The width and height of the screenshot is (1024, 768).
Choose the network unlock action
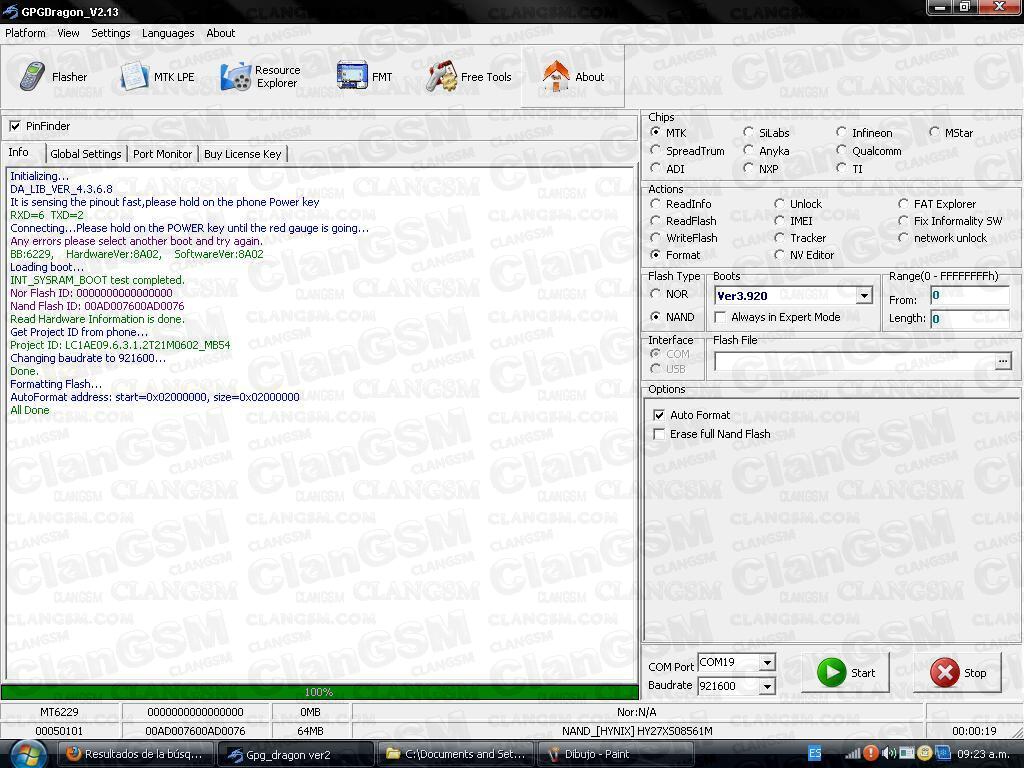[x=903, y=238]
